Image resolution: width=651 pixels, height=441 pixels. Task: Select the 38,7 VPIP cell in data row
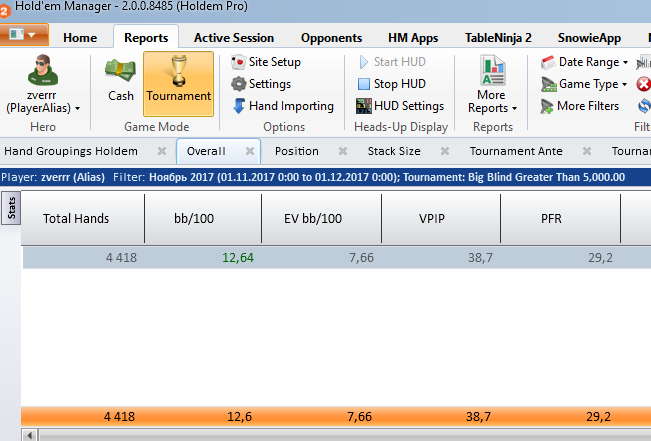point(480,258)
